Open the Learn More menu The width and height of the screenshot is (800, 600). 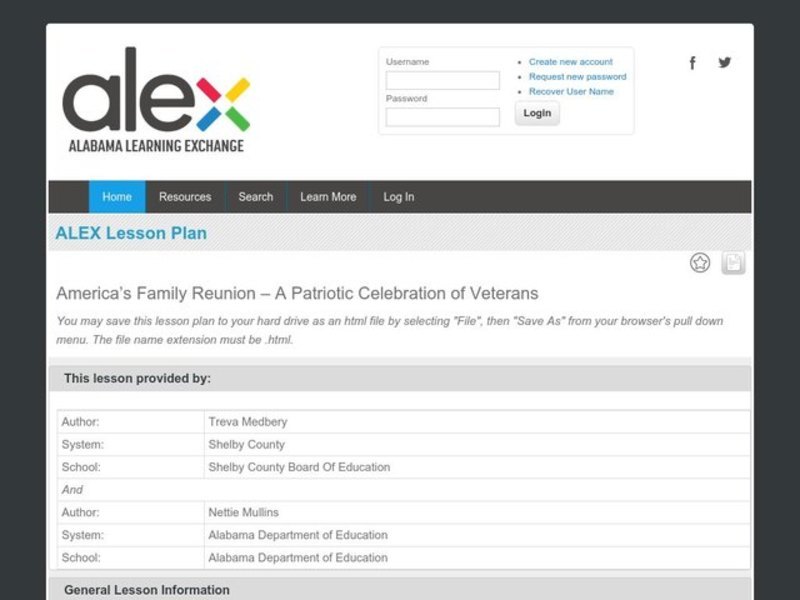pyautogui.click(x=328, y=197)
